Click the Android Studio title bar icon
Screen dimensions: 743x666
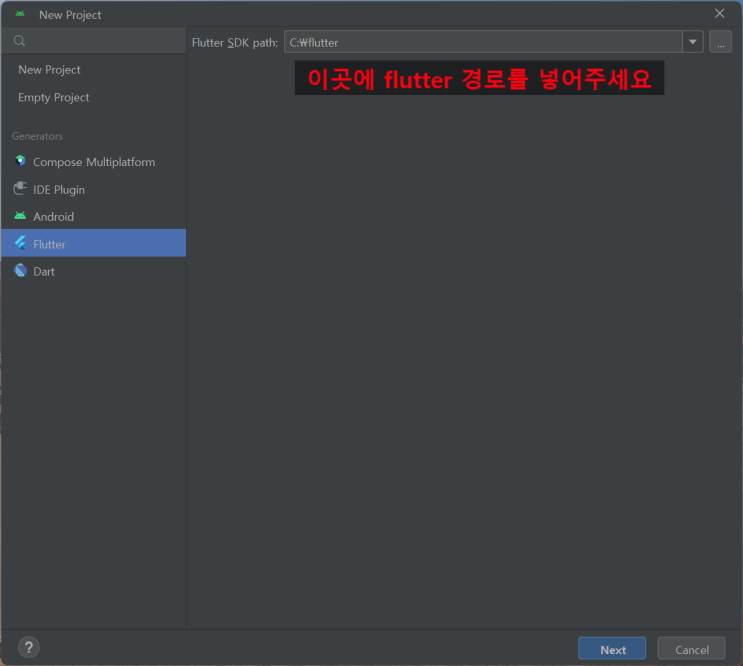[x=20, y=14]
